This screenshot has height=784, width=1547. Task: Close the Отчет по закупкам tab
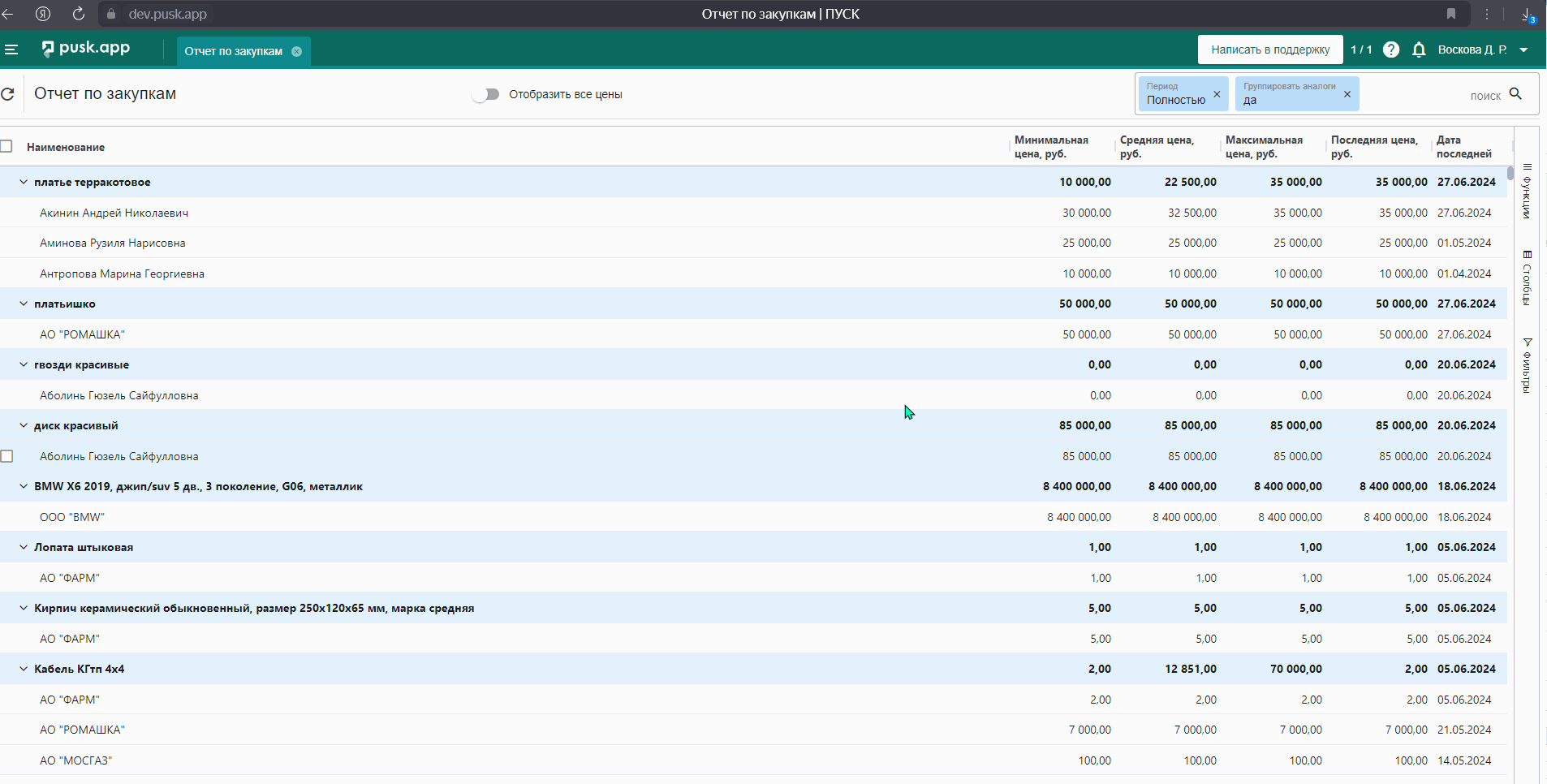coord(296,51)
